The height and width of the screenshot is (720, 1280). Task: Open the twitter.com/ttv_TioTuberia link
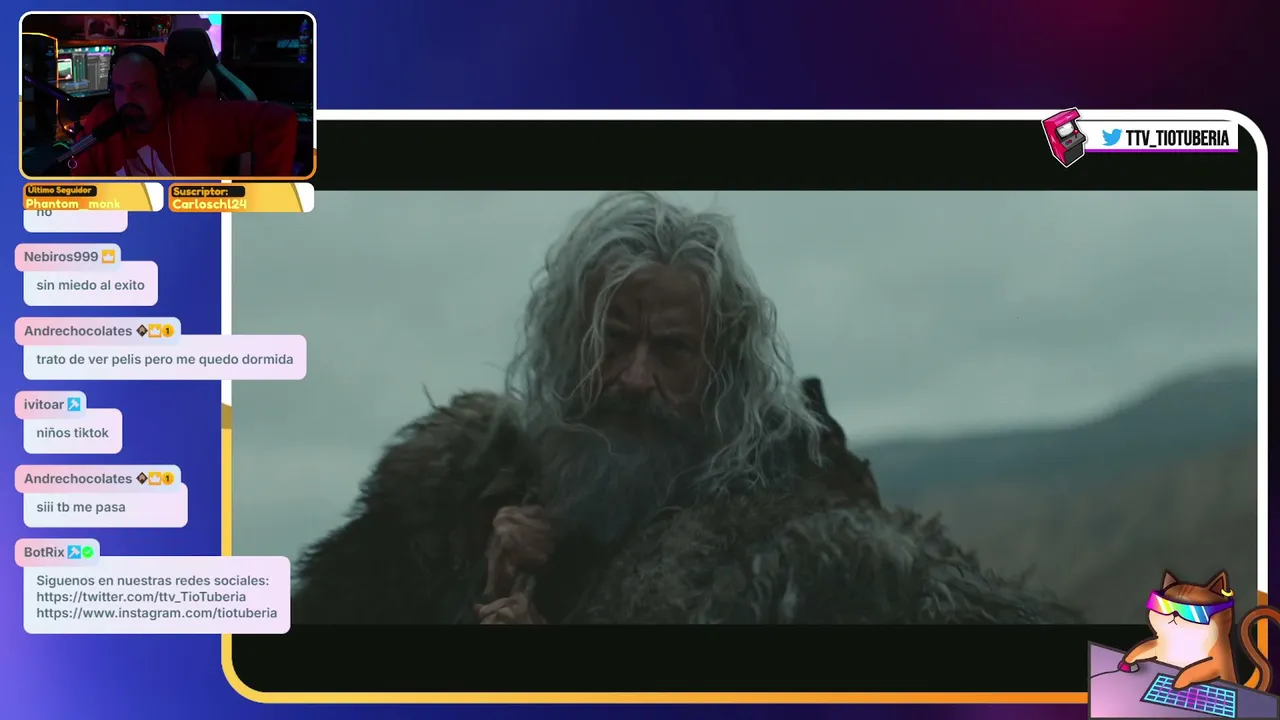141,597
